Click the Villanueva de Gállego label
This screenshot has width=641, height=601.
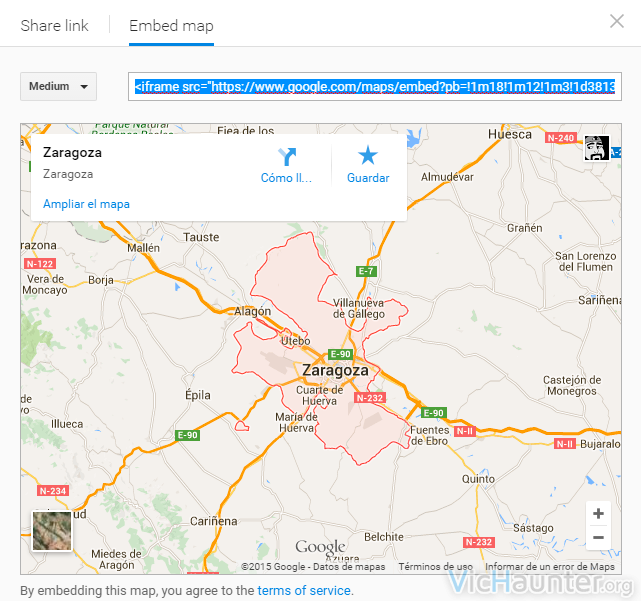coord(359,308)
